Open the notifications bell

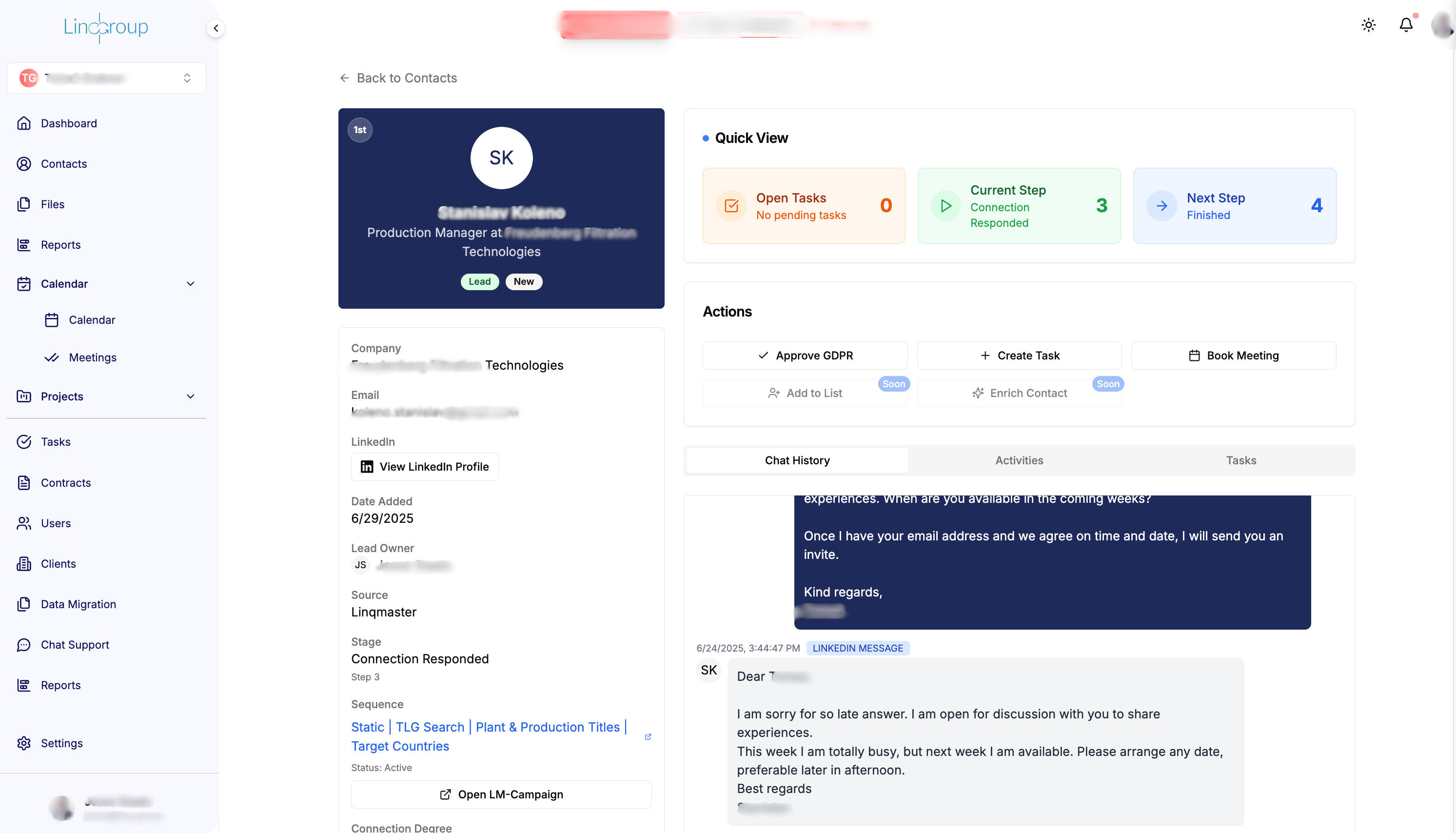tap(1406, 25)
